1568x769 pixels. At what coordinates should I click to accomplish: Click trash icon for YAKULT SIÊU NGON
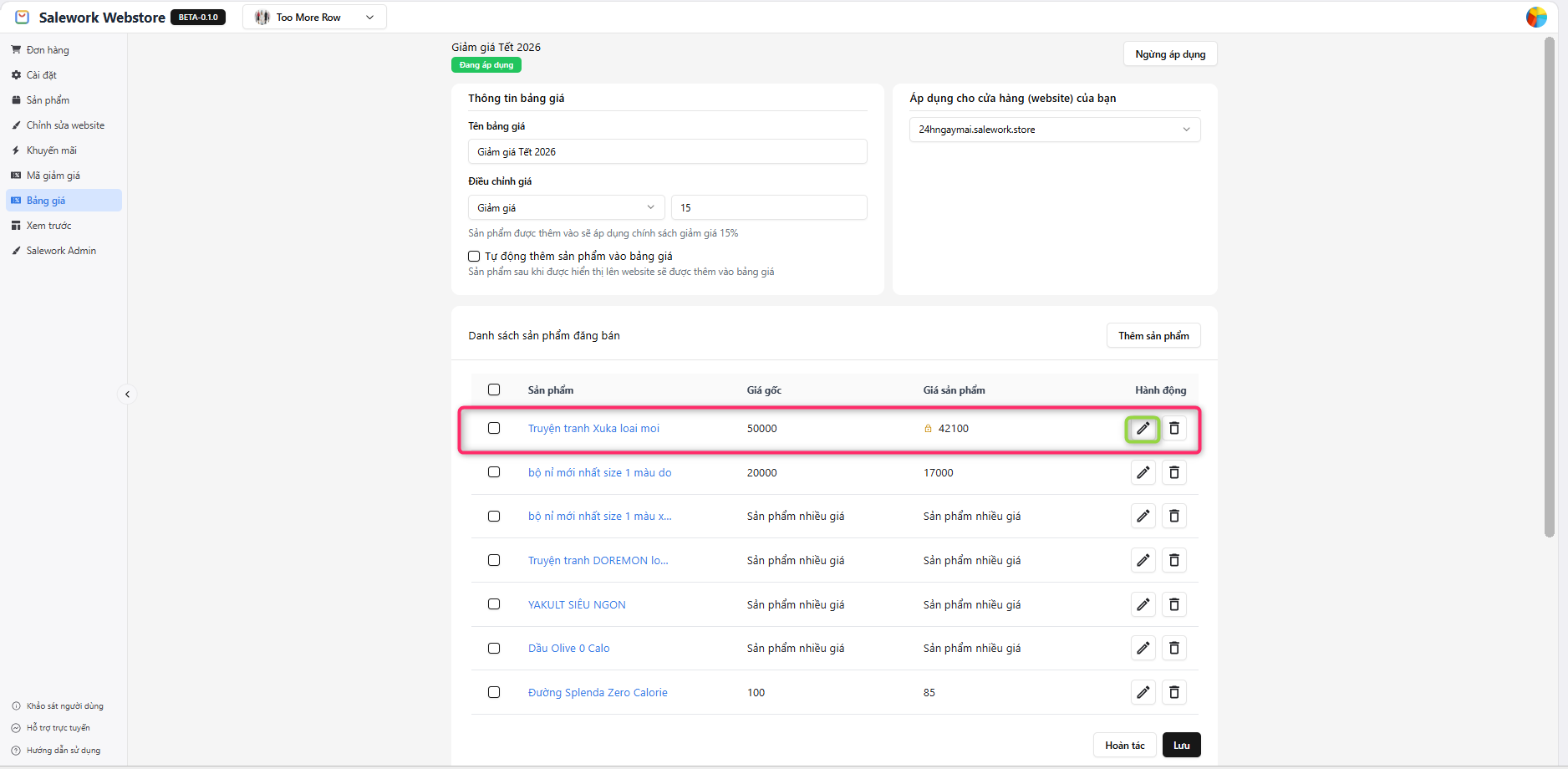(x=1174, y=604)
